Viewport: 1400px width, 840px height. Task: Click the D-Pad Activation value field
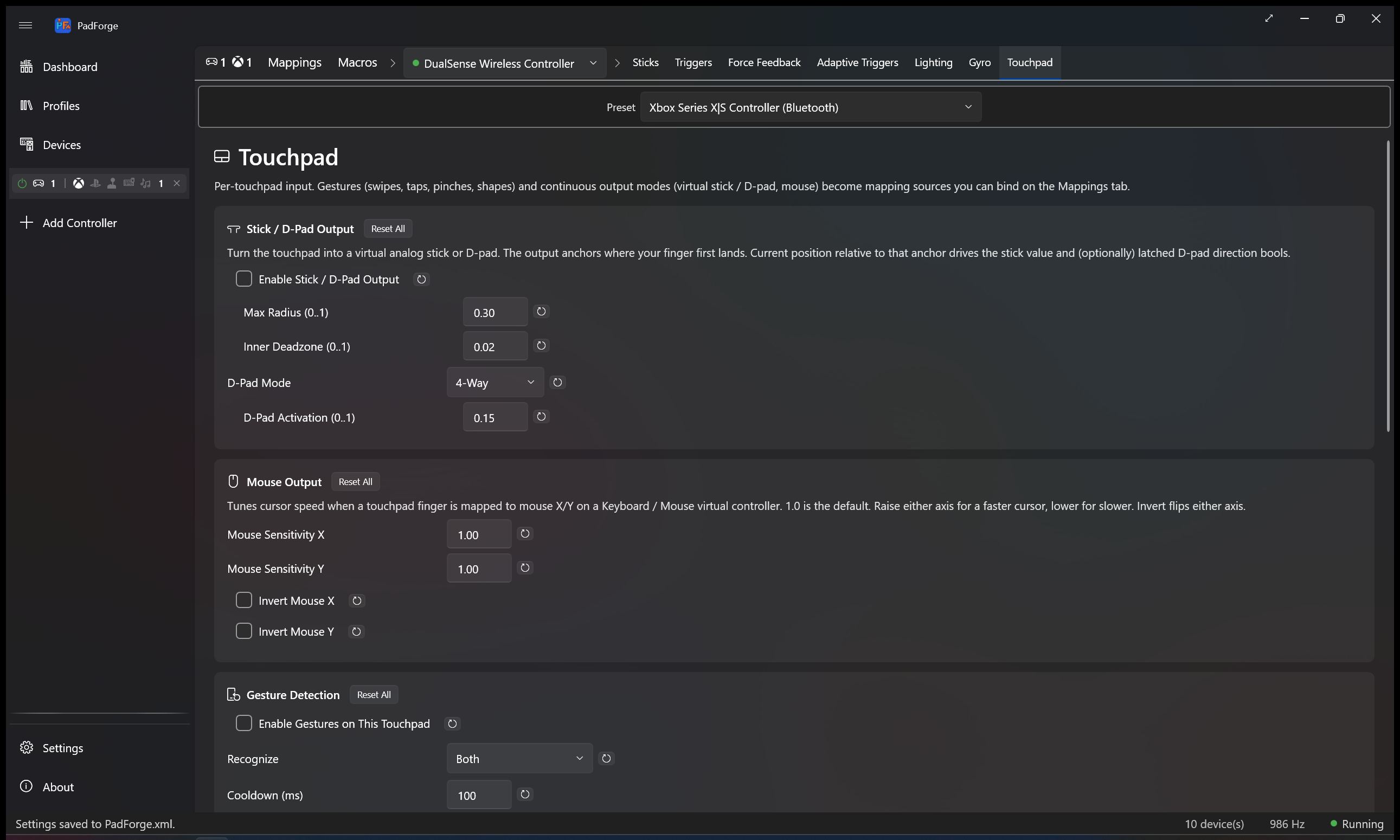point(495,417)
